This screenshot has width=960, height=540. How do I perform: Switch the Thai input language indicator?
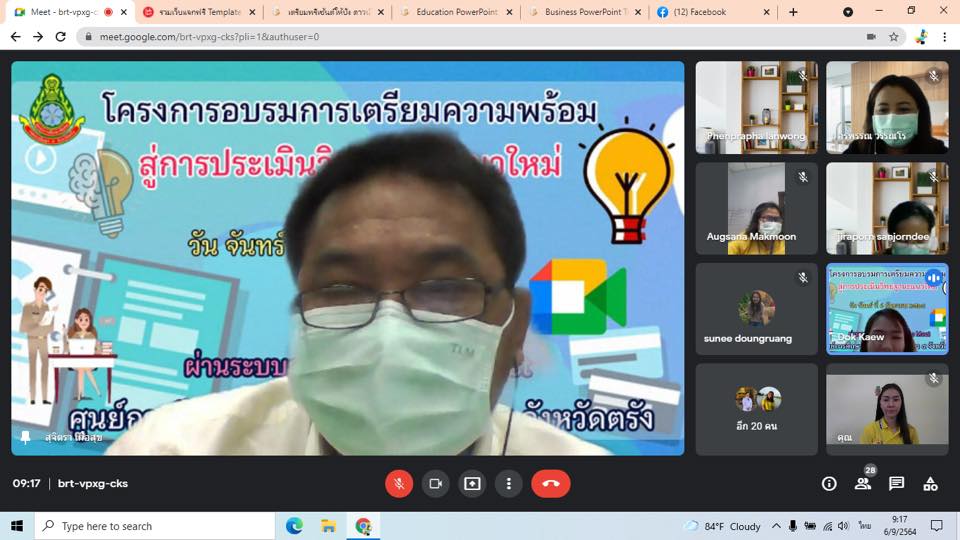(864, 526)
